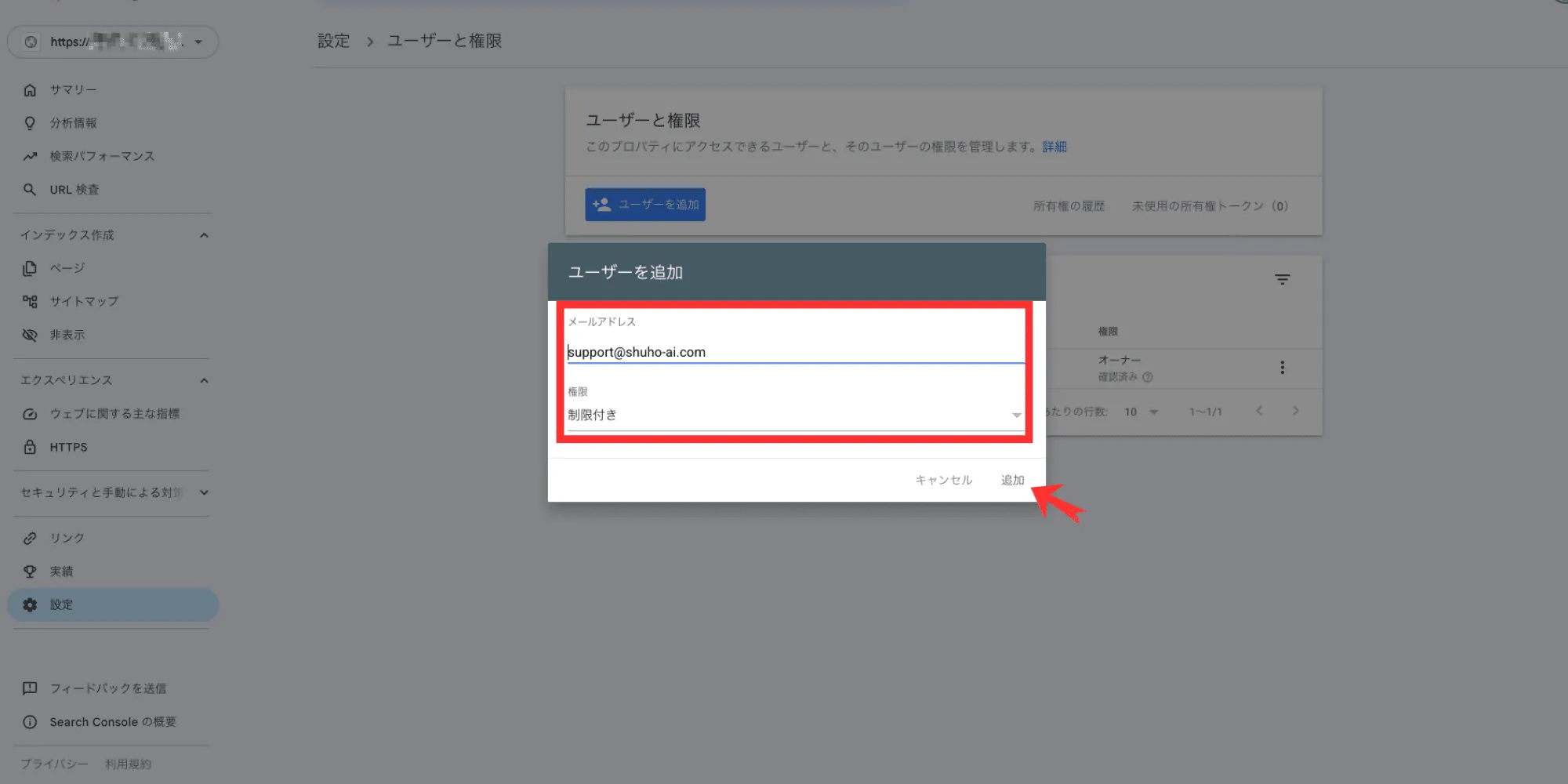The image size is (1568, 784).
Task: Open 検索パフォーマンス report
Action: tap(102, 157)
